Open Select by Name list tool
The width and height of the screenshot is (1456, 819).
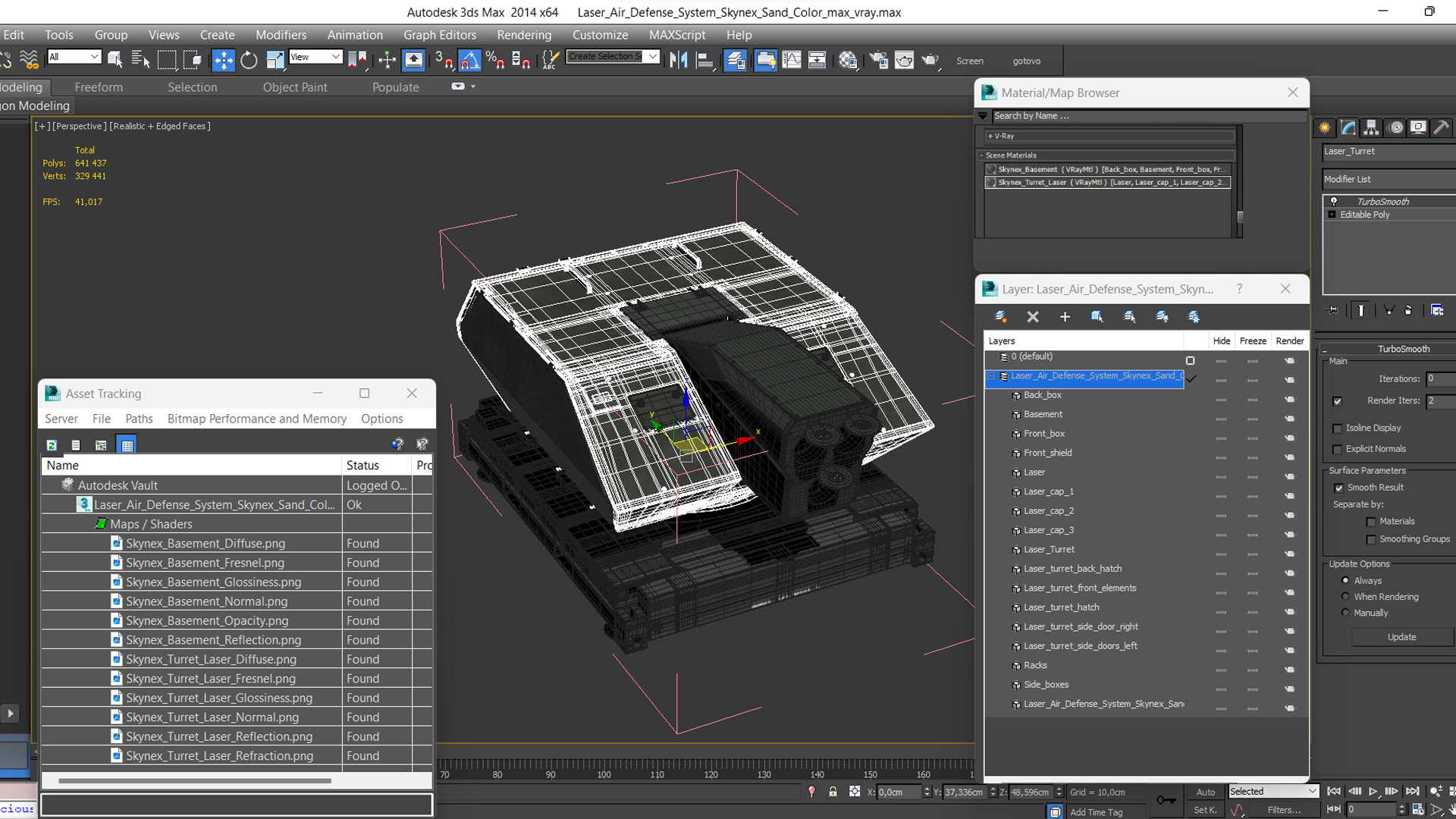tap(140, 60)
